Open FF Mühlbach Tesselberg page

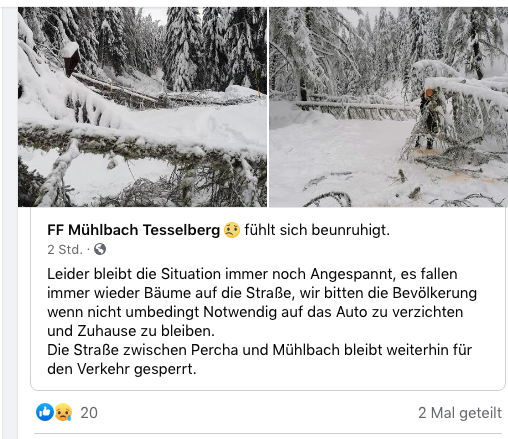tap(133, 230)
